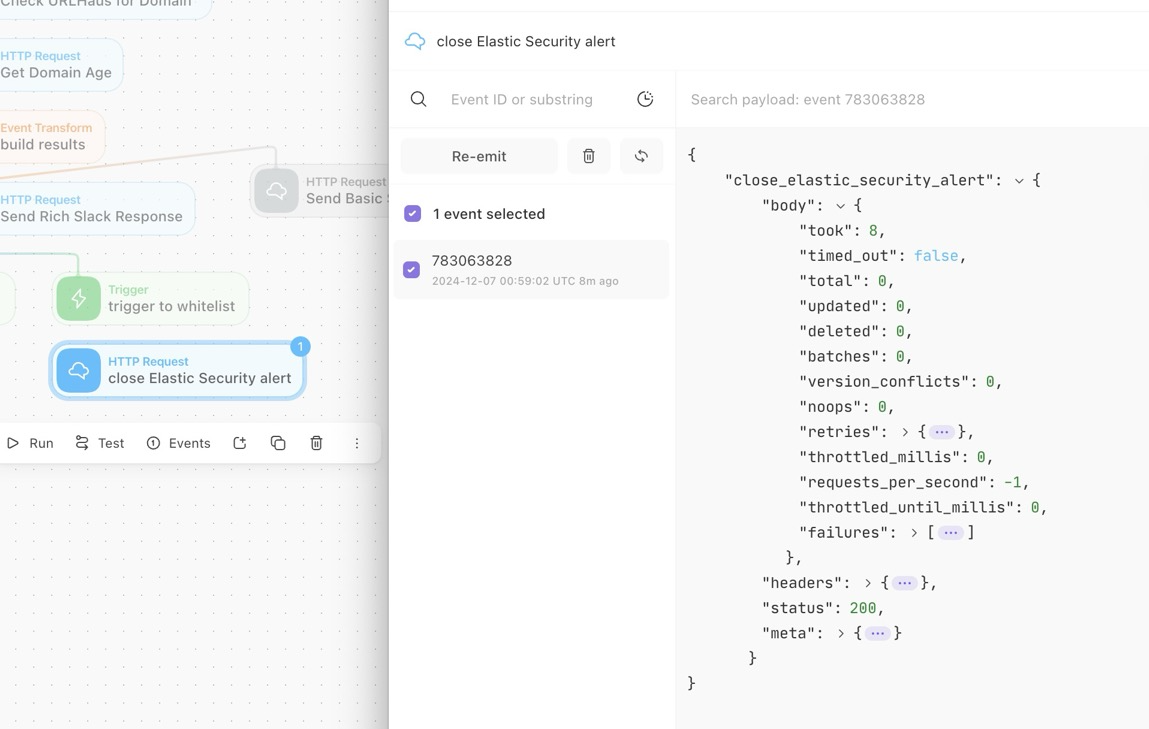1149x729 pixels.
Task: Delete selected event with trash icon
Action: 588,156
